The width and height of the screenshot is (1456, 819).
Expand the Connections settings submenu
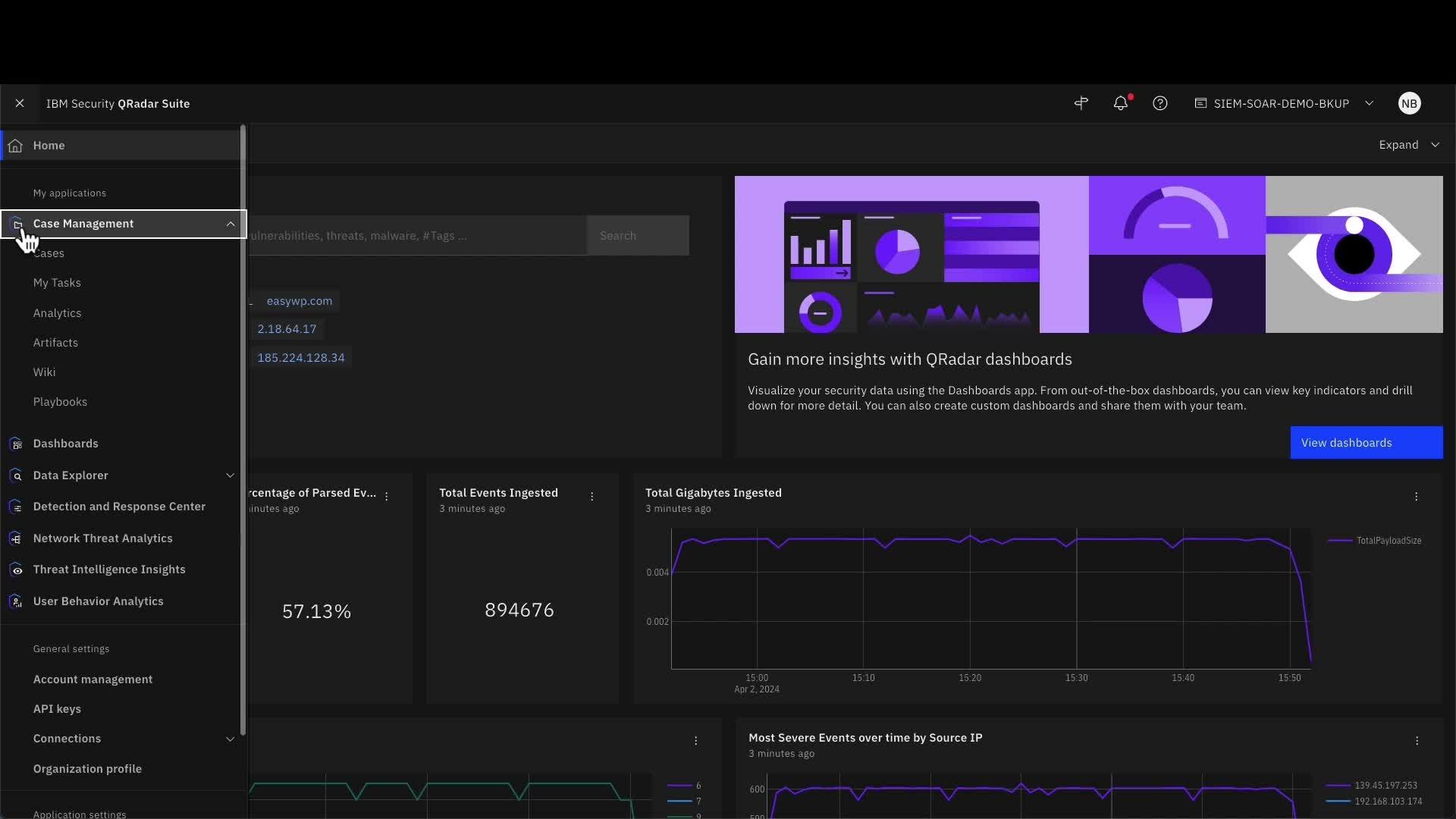click(231, 739)
